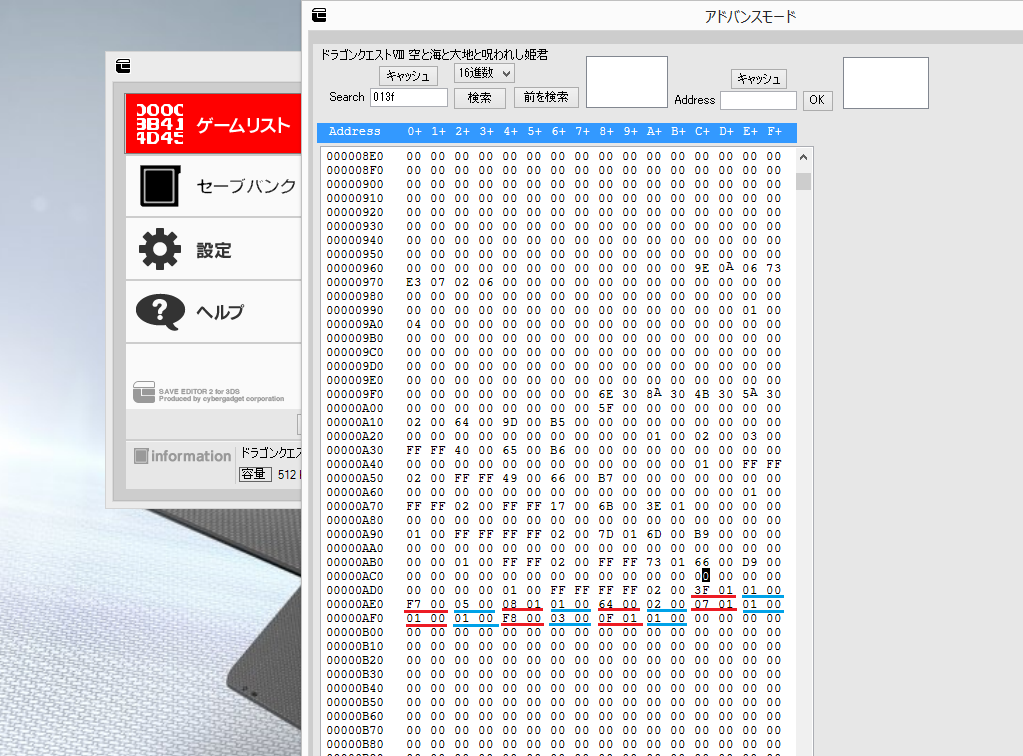Image resolution: width=1023 pixels, height=756 pixels.
Task: Click byte F7 in row 00000AE0
Action: click(414, 604)
